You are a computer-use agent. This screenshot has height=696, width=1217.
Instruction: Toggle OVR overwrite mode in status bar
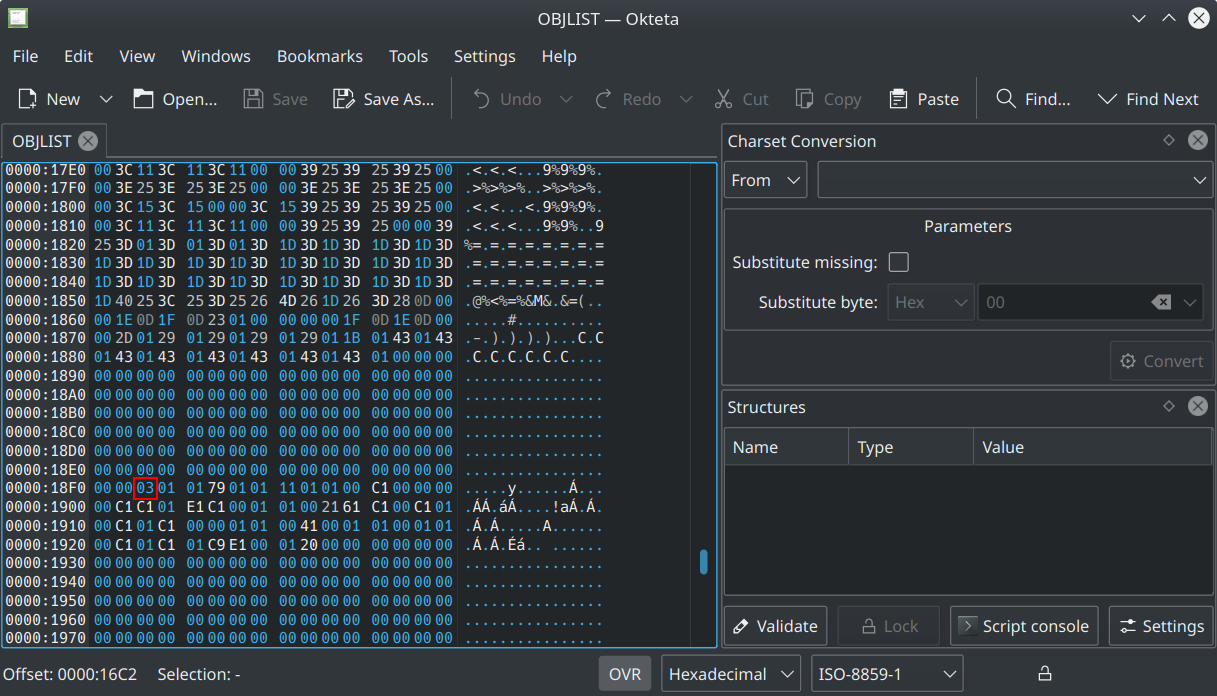point(625,674)
